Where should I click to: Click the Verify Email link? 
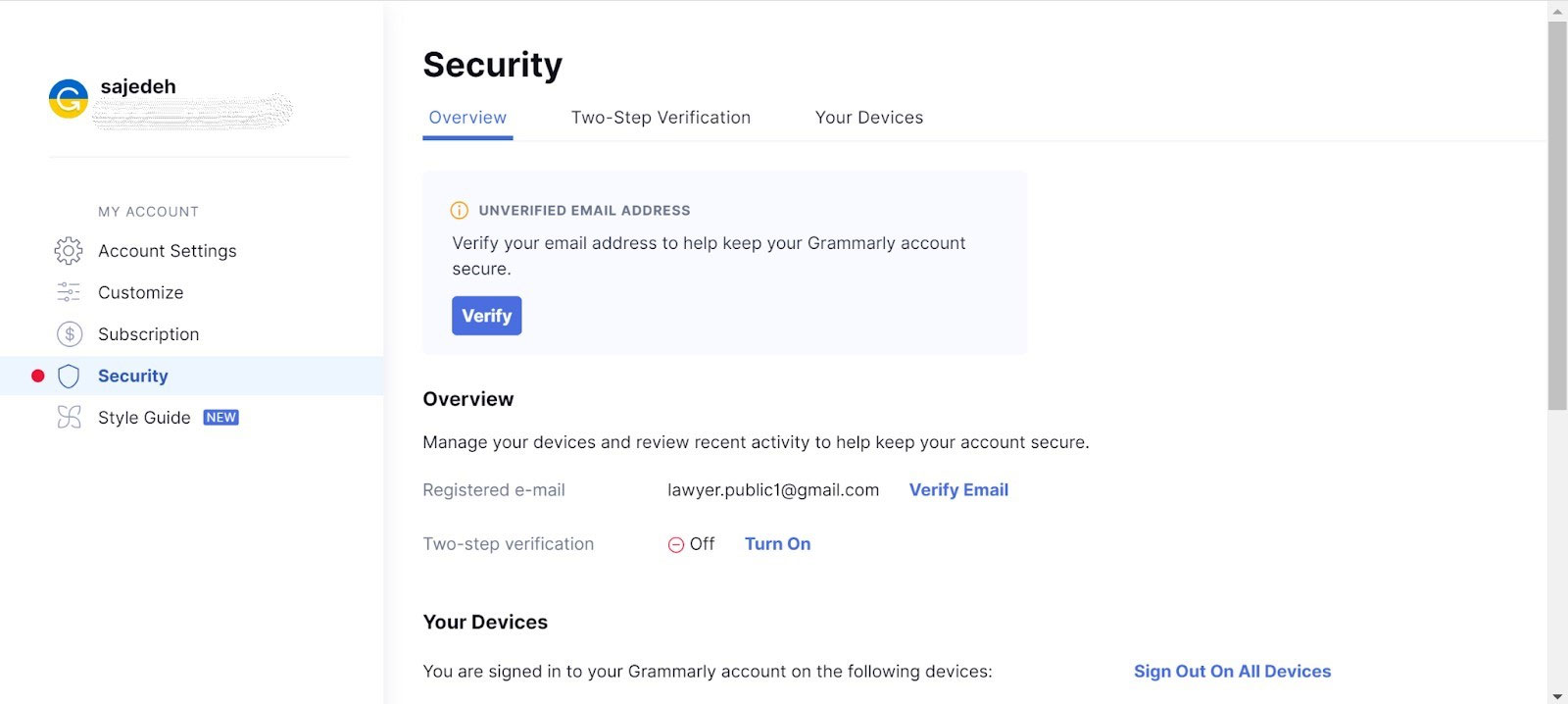958,490
